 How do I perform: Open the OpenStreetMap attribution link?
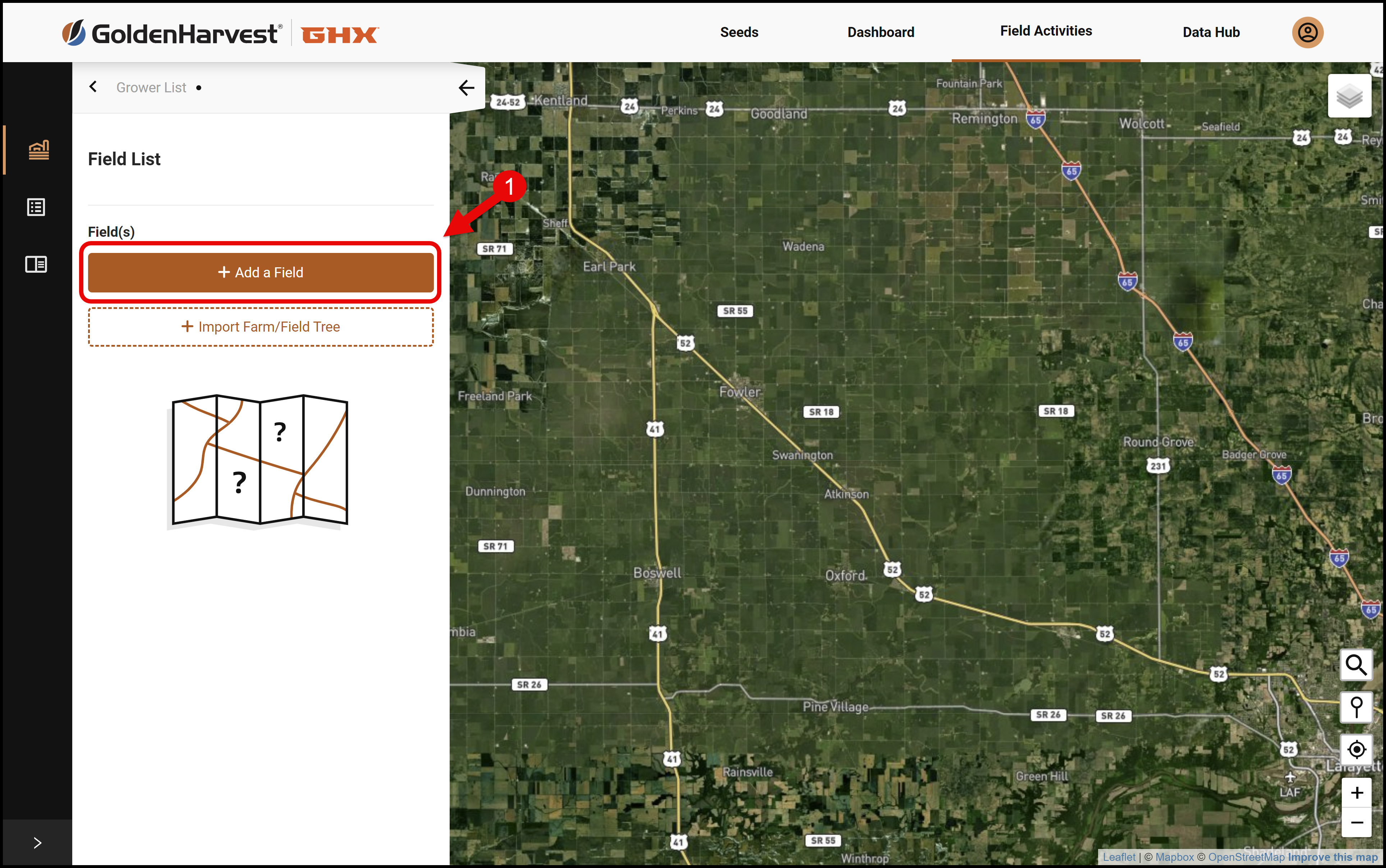coord(1246,857)
